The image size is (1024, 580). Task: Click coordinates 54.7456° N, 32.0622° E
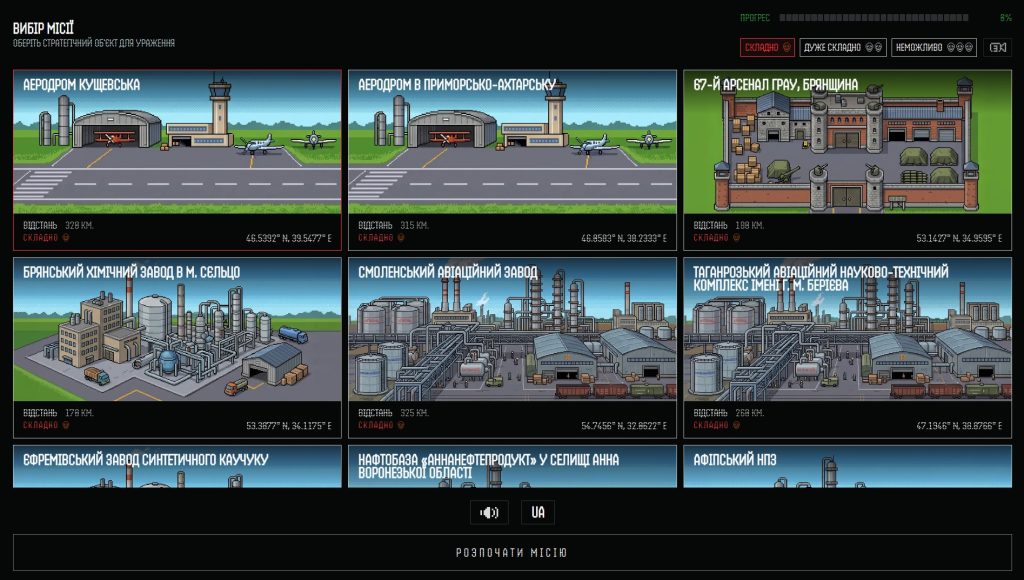[x=624, y=426]
